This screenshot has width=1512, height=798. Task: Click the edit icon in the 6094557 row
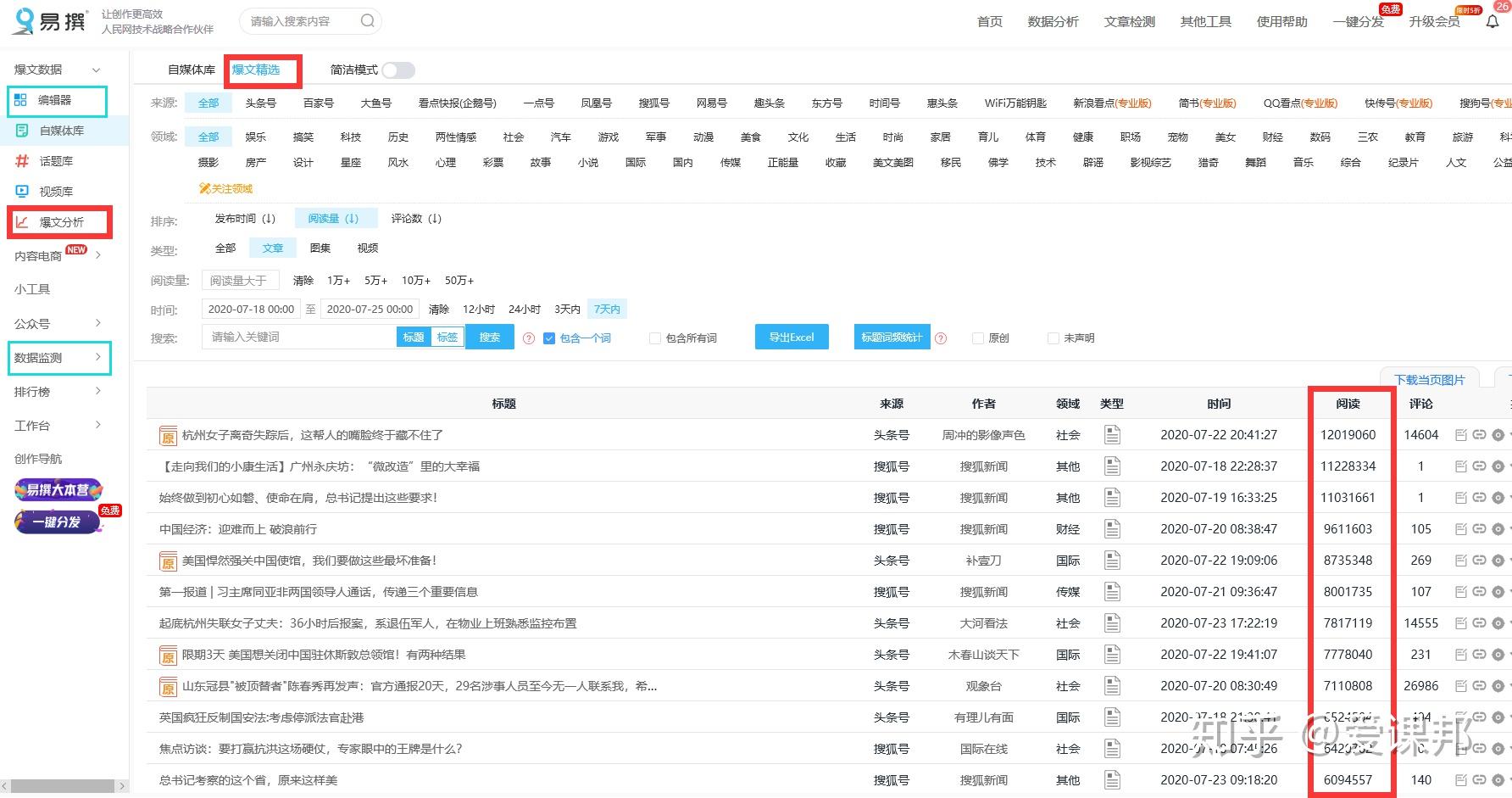pyautogui.click(x=1461, y=780)
